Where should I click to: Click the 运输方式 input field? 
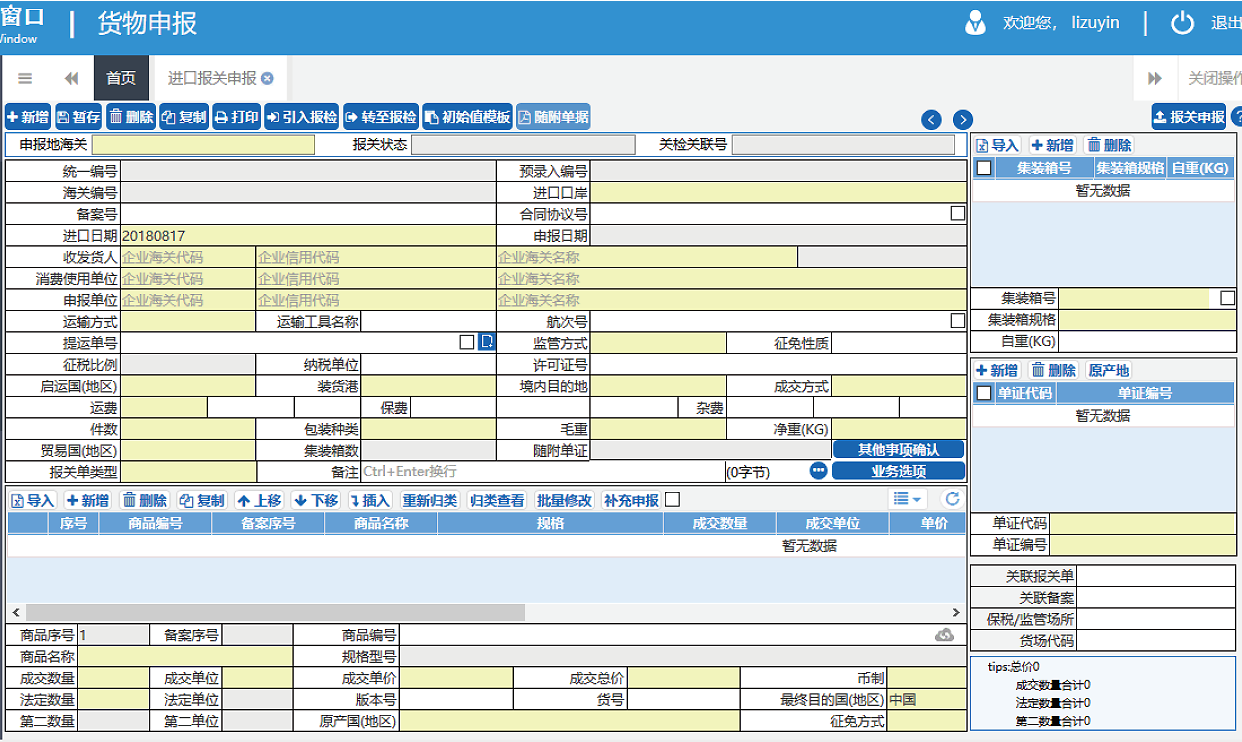coord(188,321)
